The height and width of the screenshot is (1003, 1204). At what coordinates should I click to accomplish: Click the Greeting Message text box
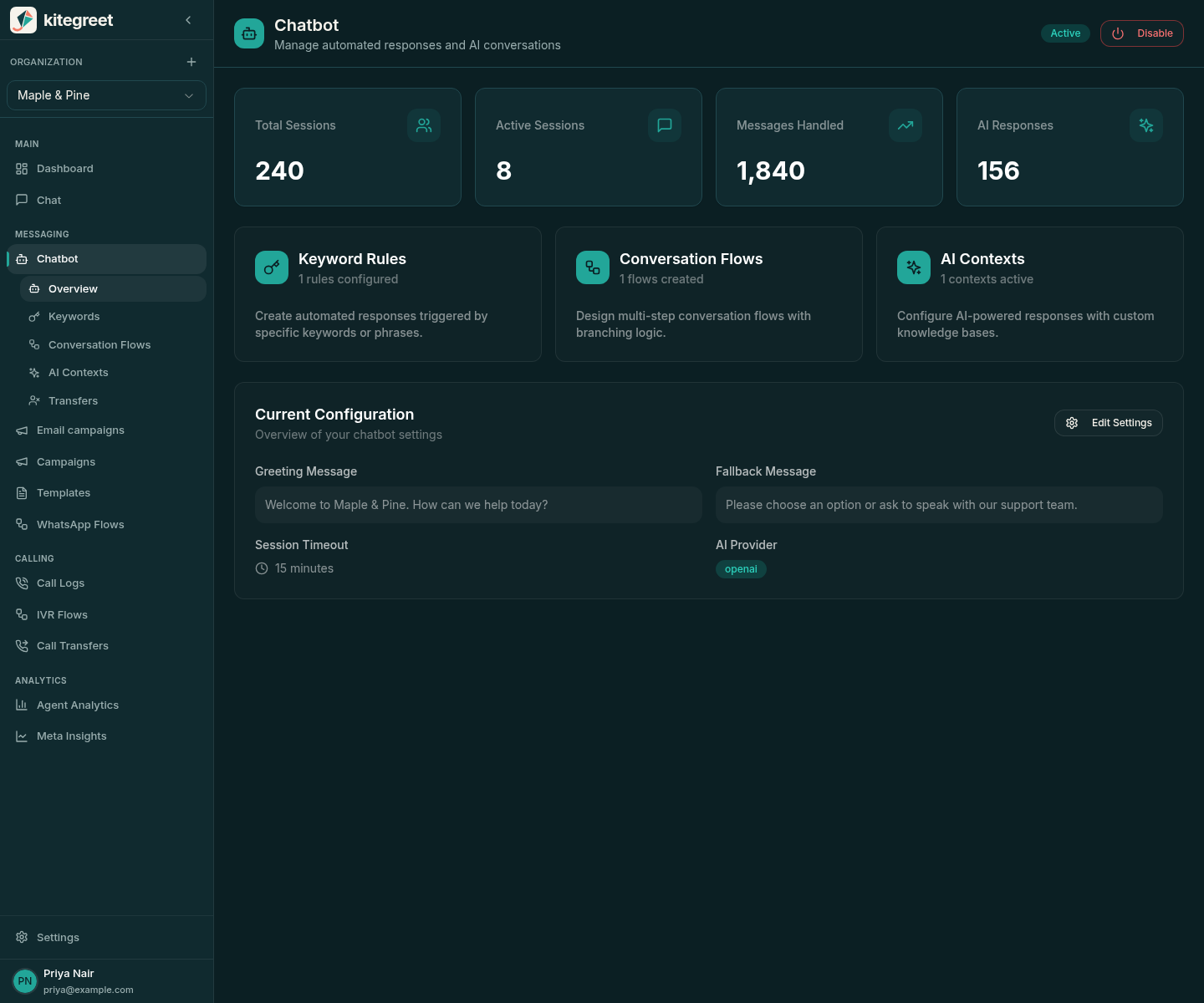(x=478, y=505)
